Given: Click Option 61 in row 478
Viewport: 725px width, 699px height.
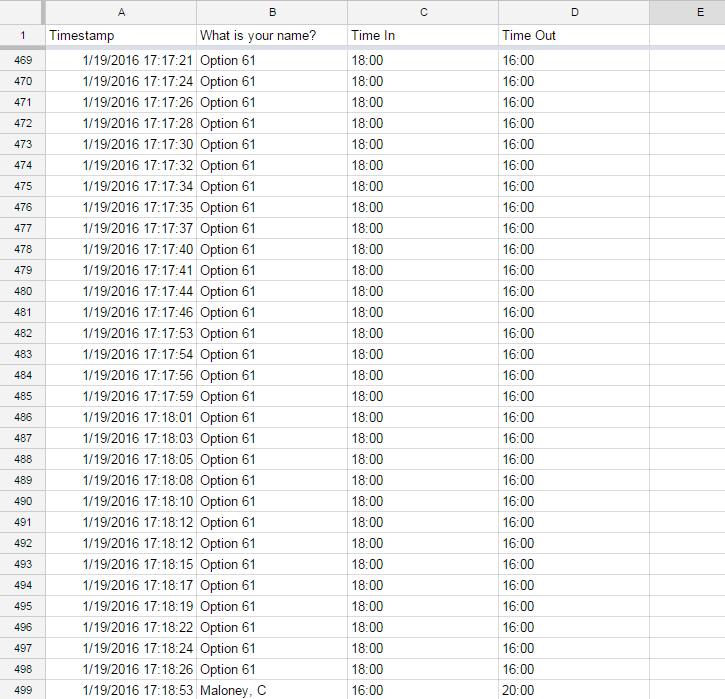Looking at the screenshot, I should pos(272,249).
